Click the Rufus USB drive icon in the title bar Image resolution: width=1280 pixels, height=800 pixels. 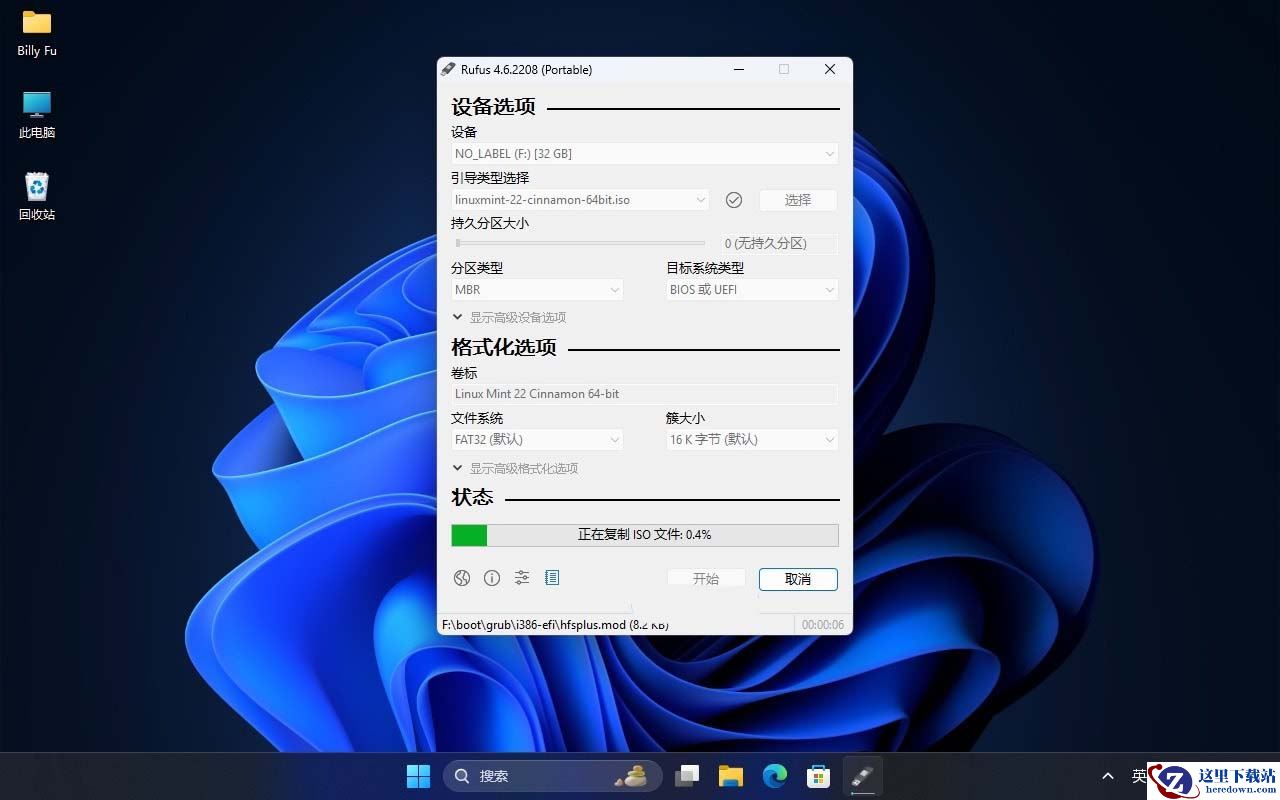[448, 69]
